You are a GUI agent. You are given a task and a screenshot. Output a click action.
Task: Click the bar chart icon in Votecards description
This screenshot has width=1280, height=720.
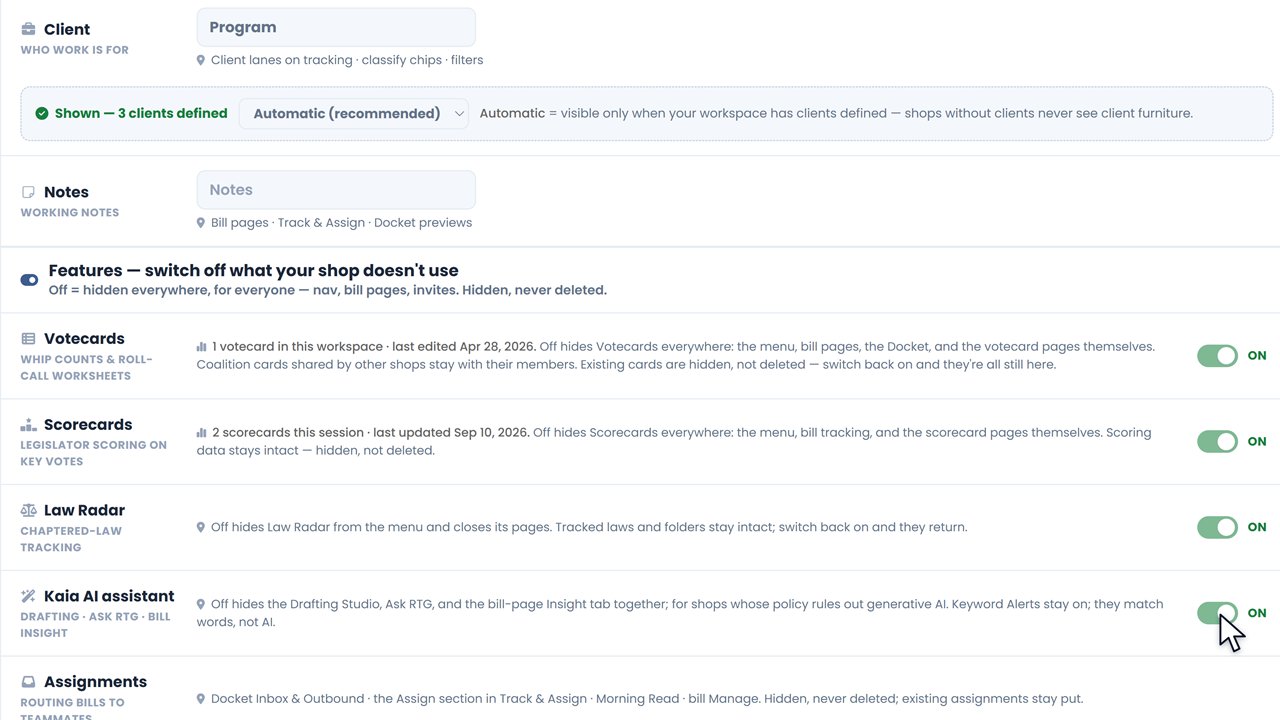[x=202, y=347]
